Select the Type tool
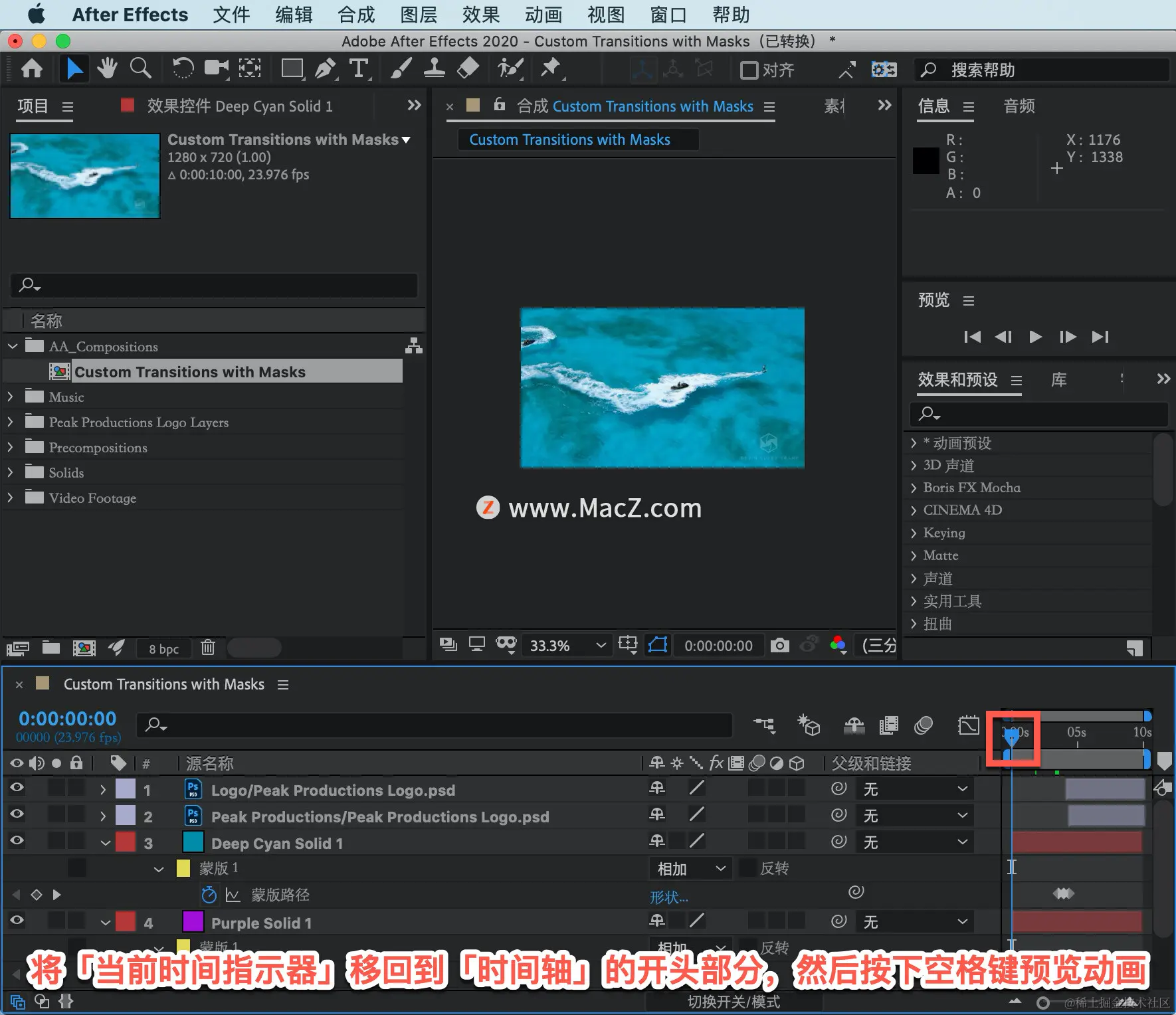The height and width of the screenshot is (1015, 1176). (359, 68)
